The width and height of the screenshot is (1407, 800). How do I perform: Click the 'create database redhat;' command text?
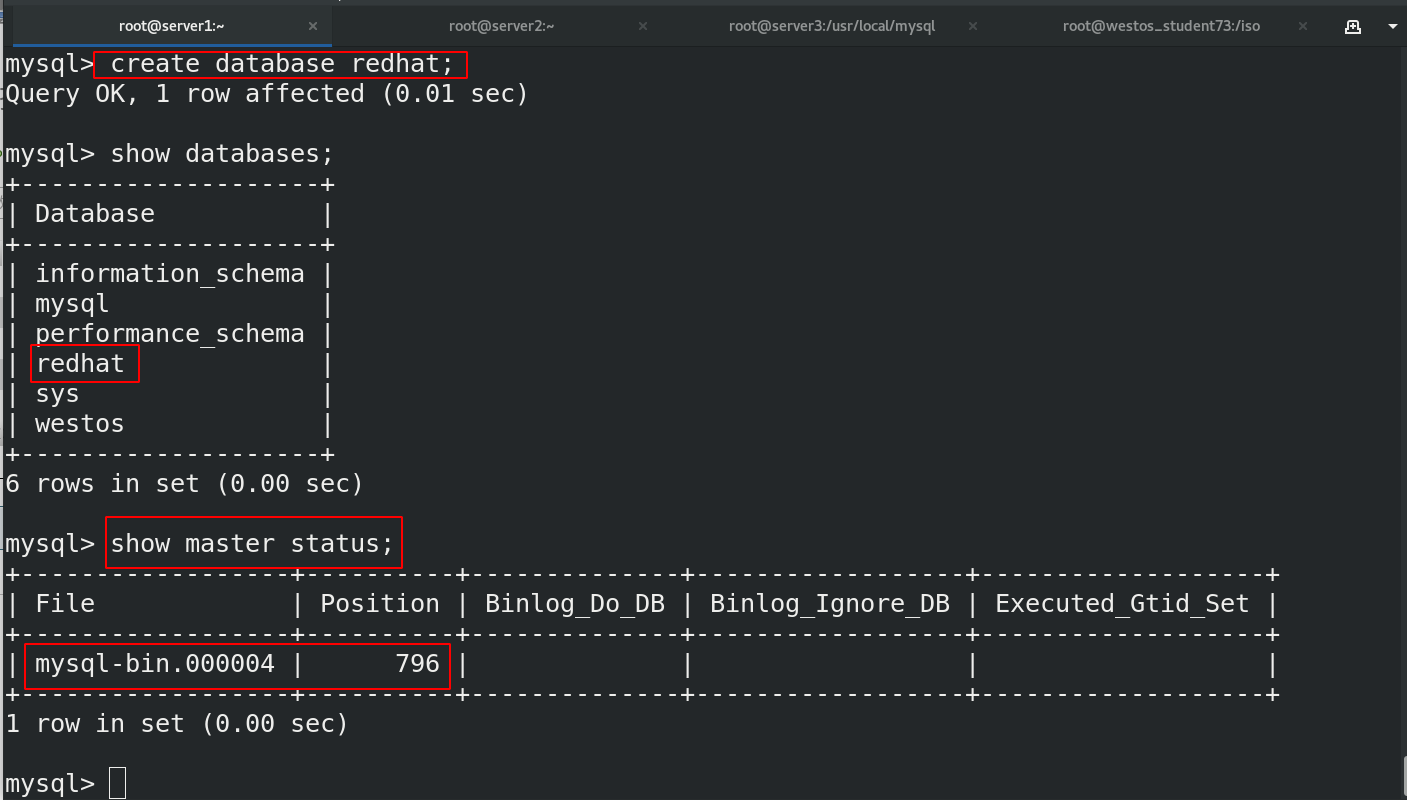pyautogui.click(x=281, y=64)
